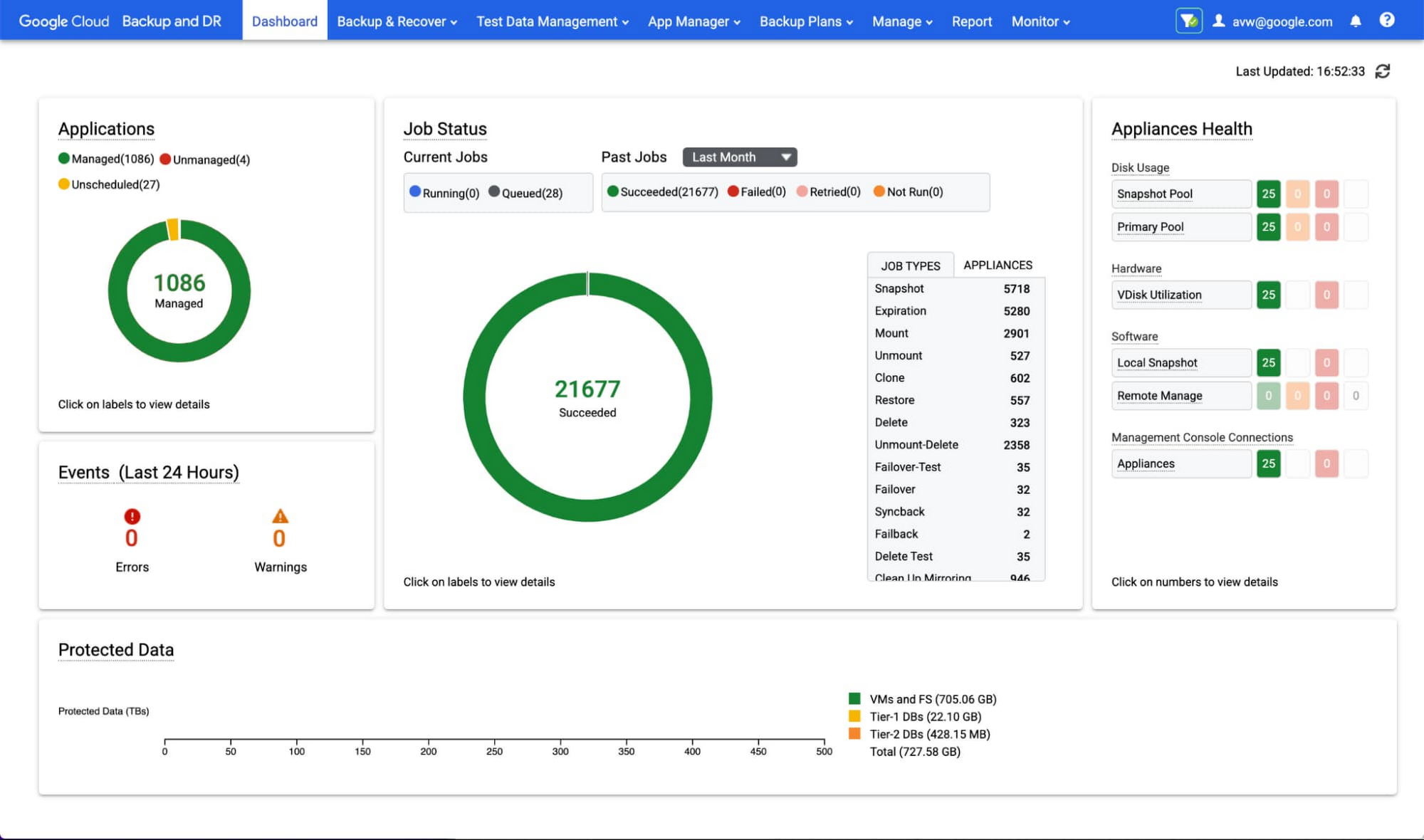1424x840 pixels.
Task: Select the APPLIANCES tab in job types
Action: [x=997, y=264]
